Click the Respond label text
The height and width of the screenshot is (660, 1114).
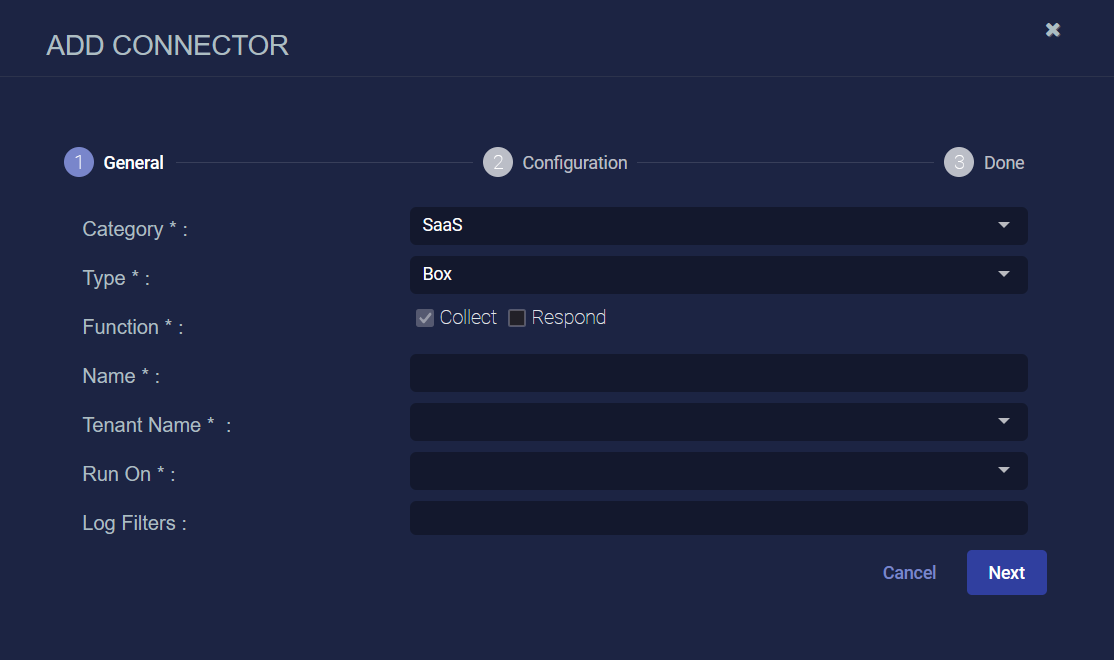point(568,318)
